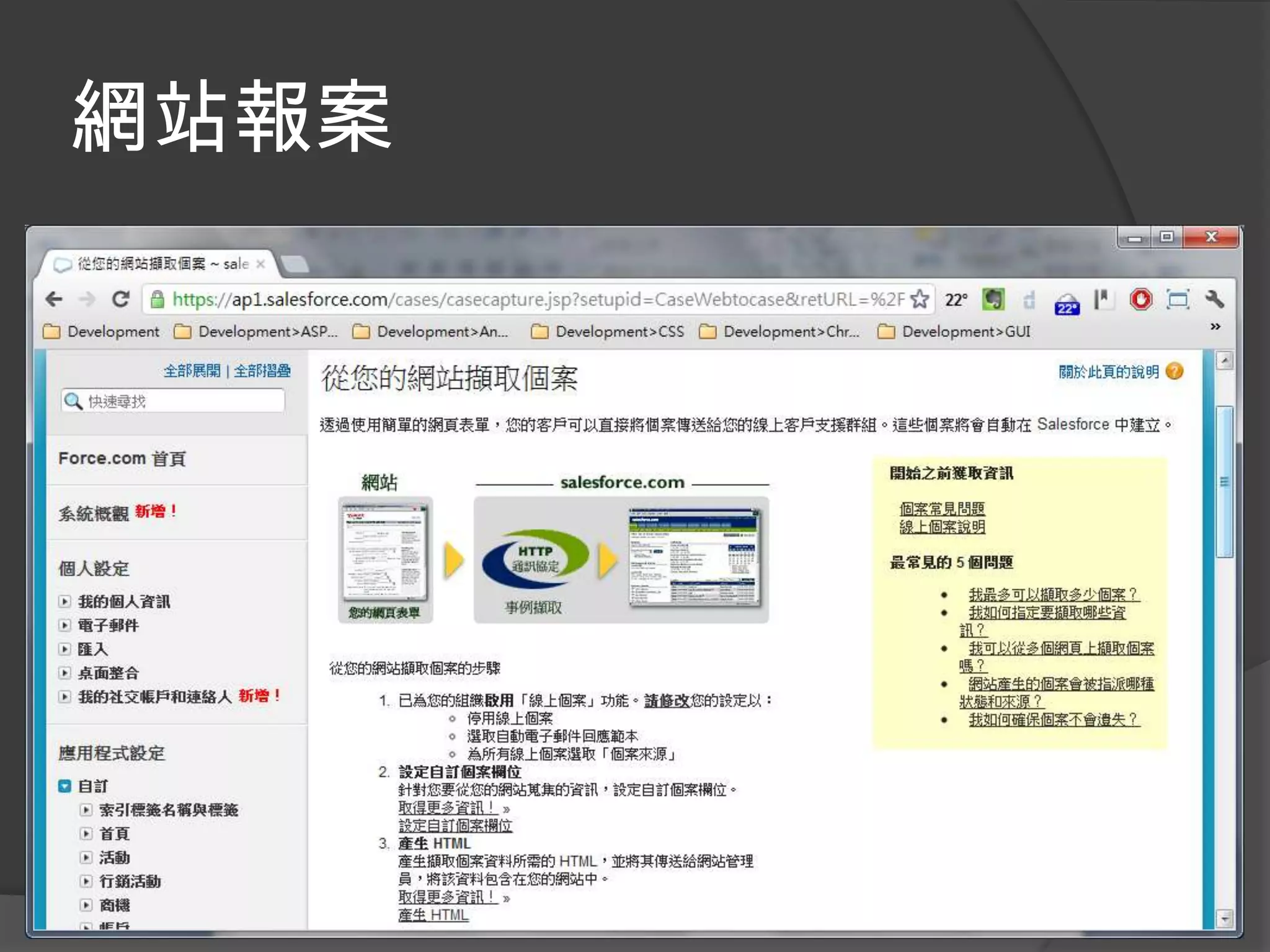Open 我如何確保個案不會遺失？ question link
The height and width of the screenshot is (952, 1270).
point(1054,720)
